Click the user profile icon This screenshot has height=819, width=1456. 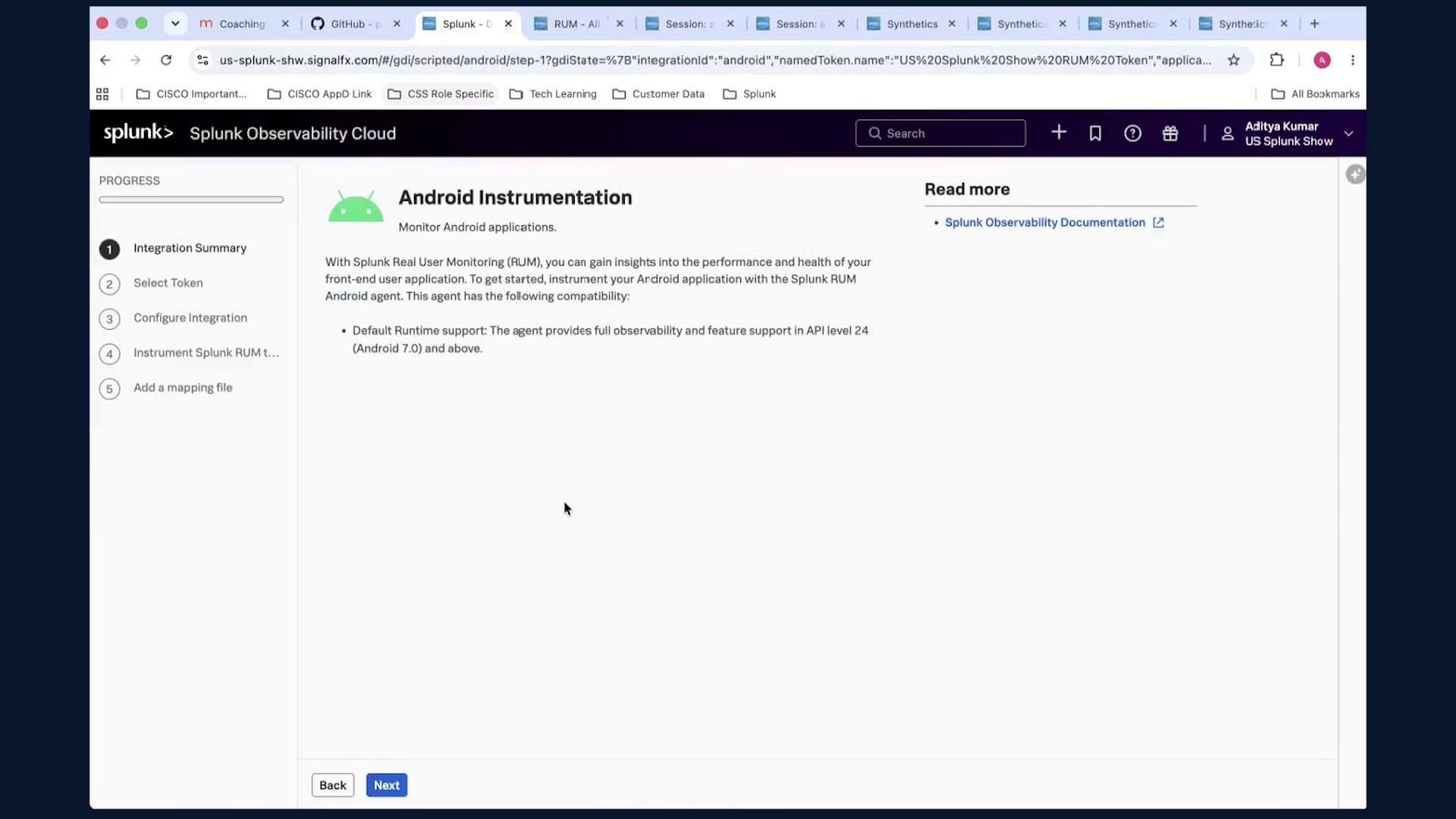(x=1227, y=133)
